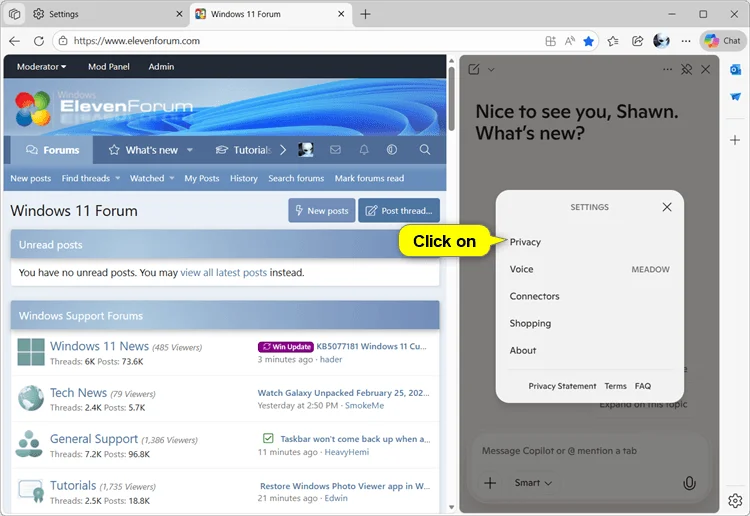Add a sidebar app with plus icon

click(735, 140)
